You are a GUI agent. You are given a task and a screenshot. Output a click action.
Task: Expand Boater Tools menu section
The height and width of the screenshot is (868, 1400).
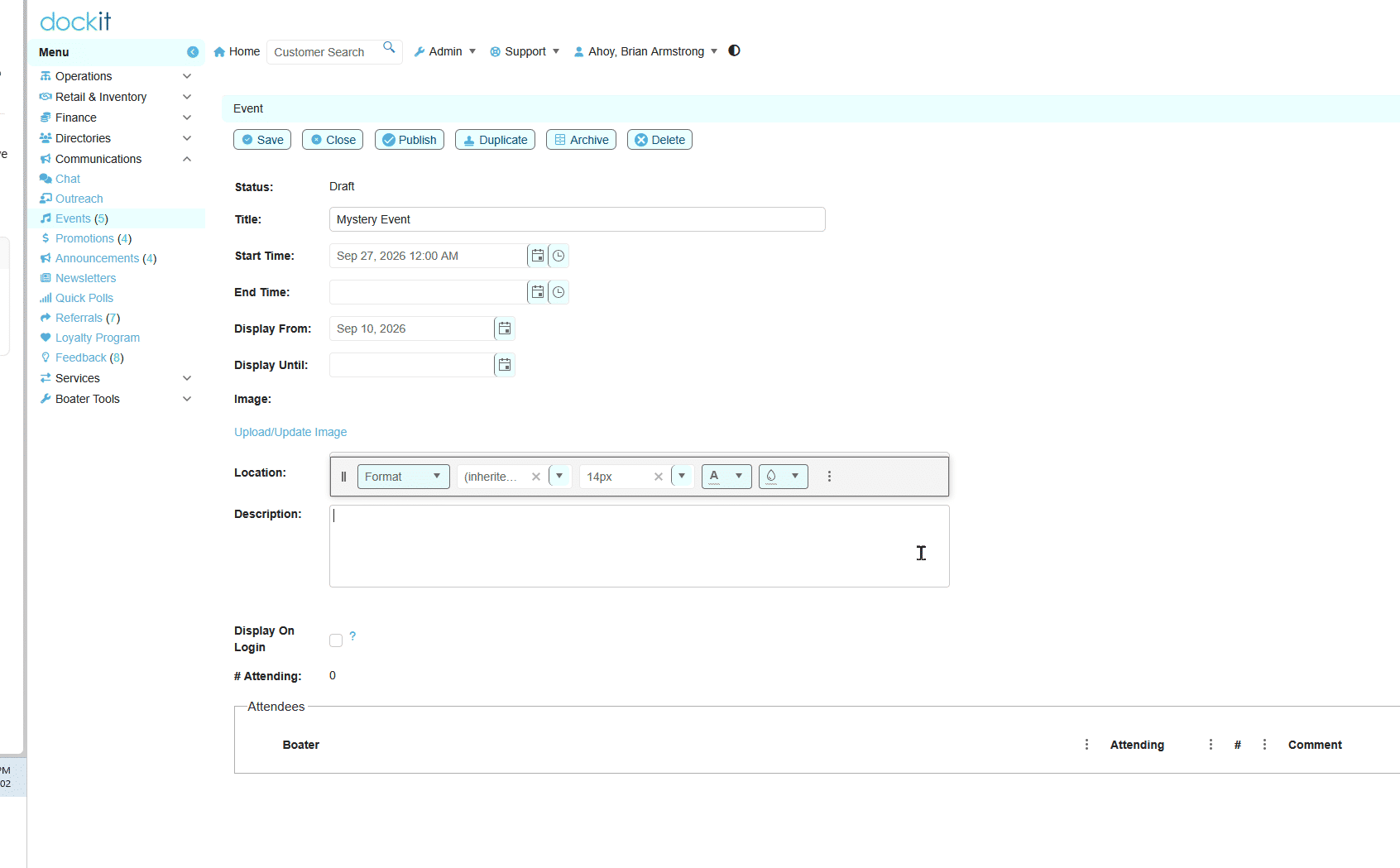[116, 399]
